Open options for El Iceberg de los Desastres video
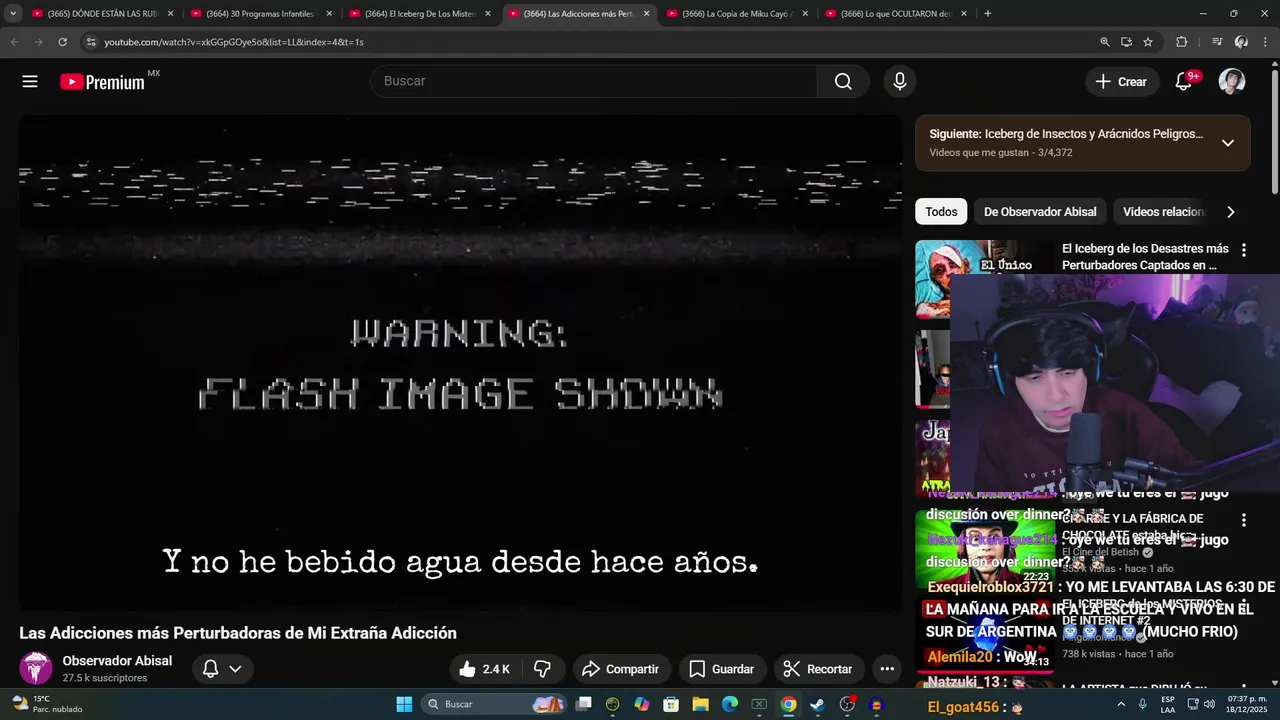Image resolution: width=1280 pixels, height=720 pixels. point(1244,250)
